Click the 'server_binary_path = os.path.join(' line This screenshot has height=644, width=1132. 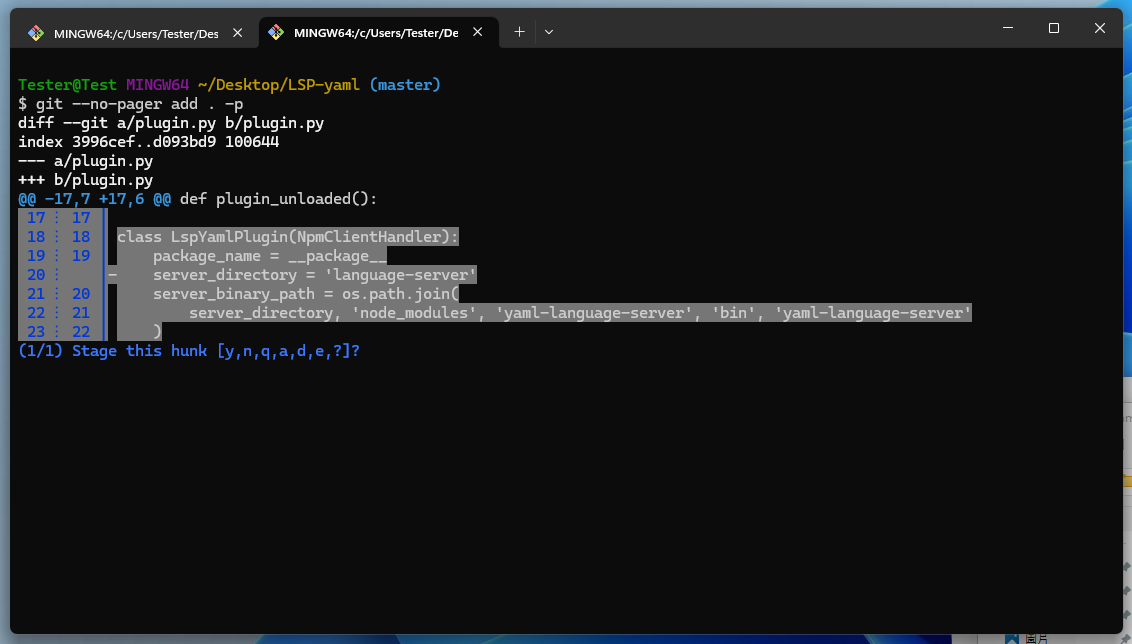(x=305, y=294)
